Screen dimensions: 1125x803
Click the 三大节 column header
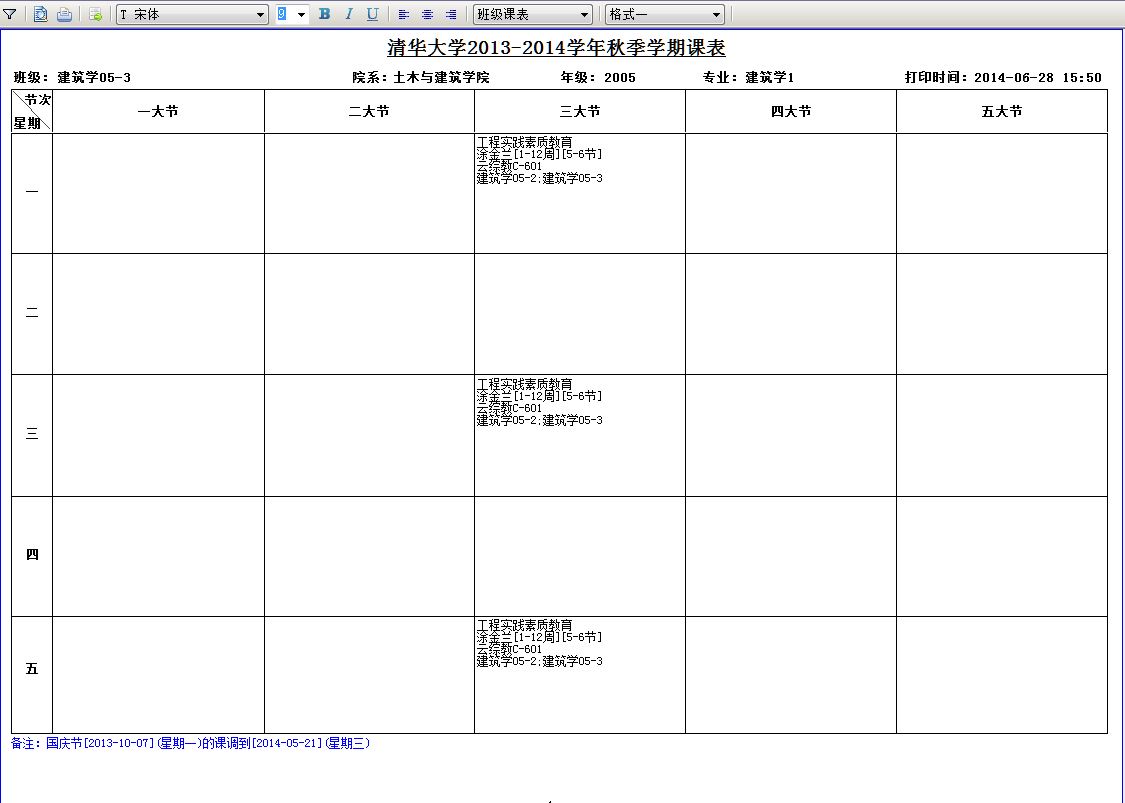(x=580, y=112)
